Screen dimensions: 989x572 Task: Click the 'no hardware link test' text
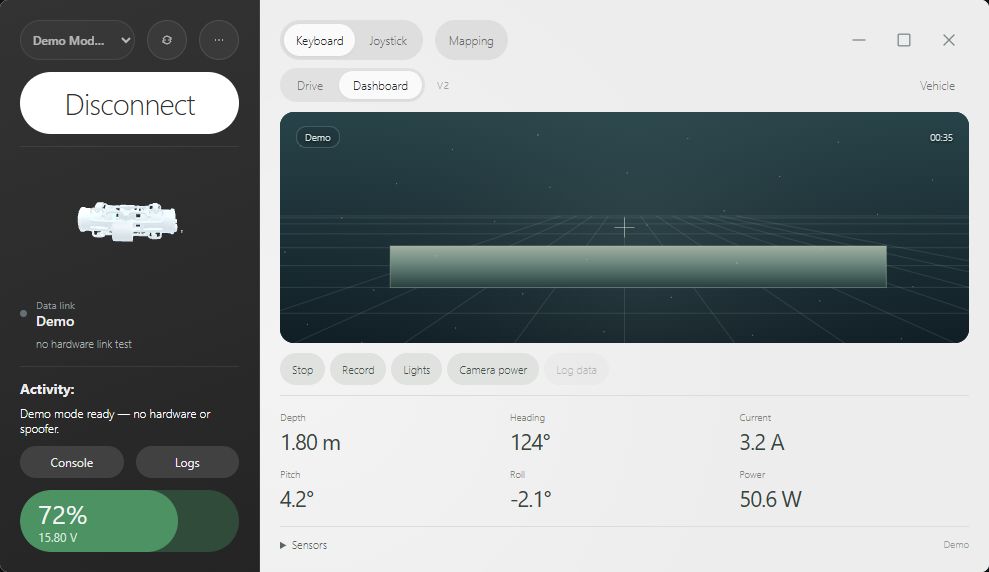coord(84,344)
